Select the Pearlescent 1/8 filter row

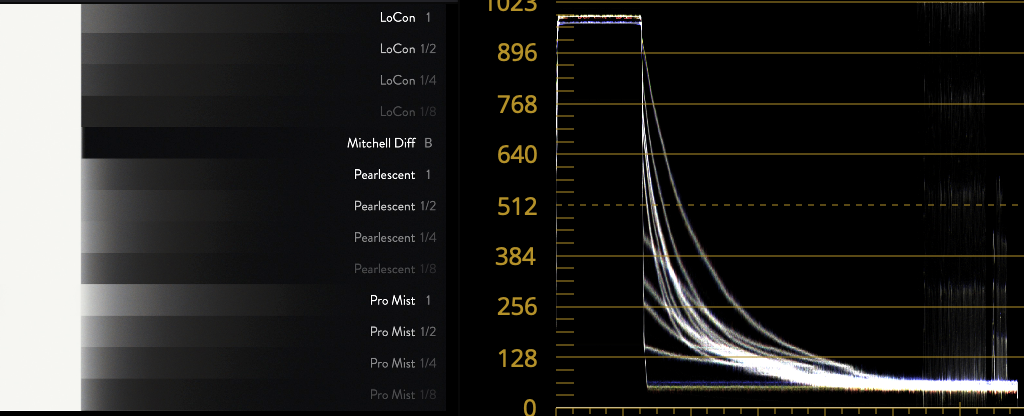264,268
